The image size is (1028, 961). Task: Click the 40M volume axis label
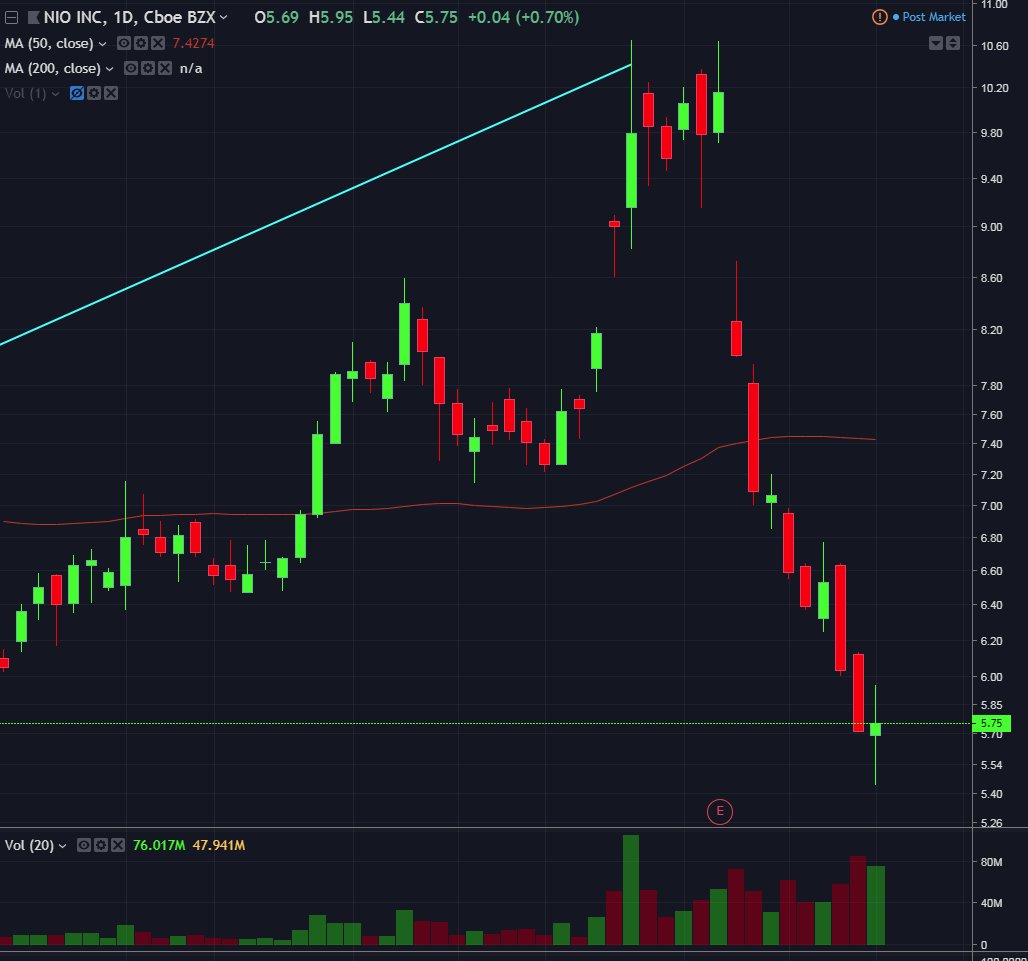point(991,903)
